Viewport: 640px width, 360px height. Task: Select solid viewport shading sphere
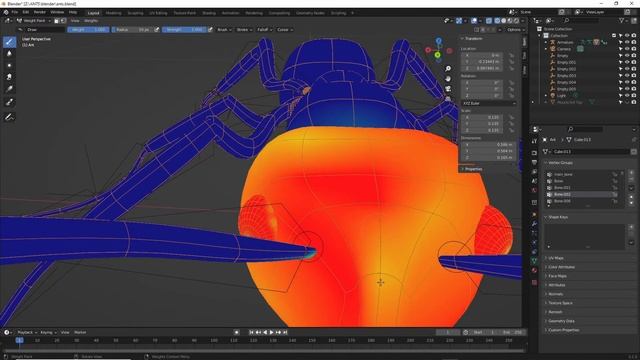click(x=503, y=20)
